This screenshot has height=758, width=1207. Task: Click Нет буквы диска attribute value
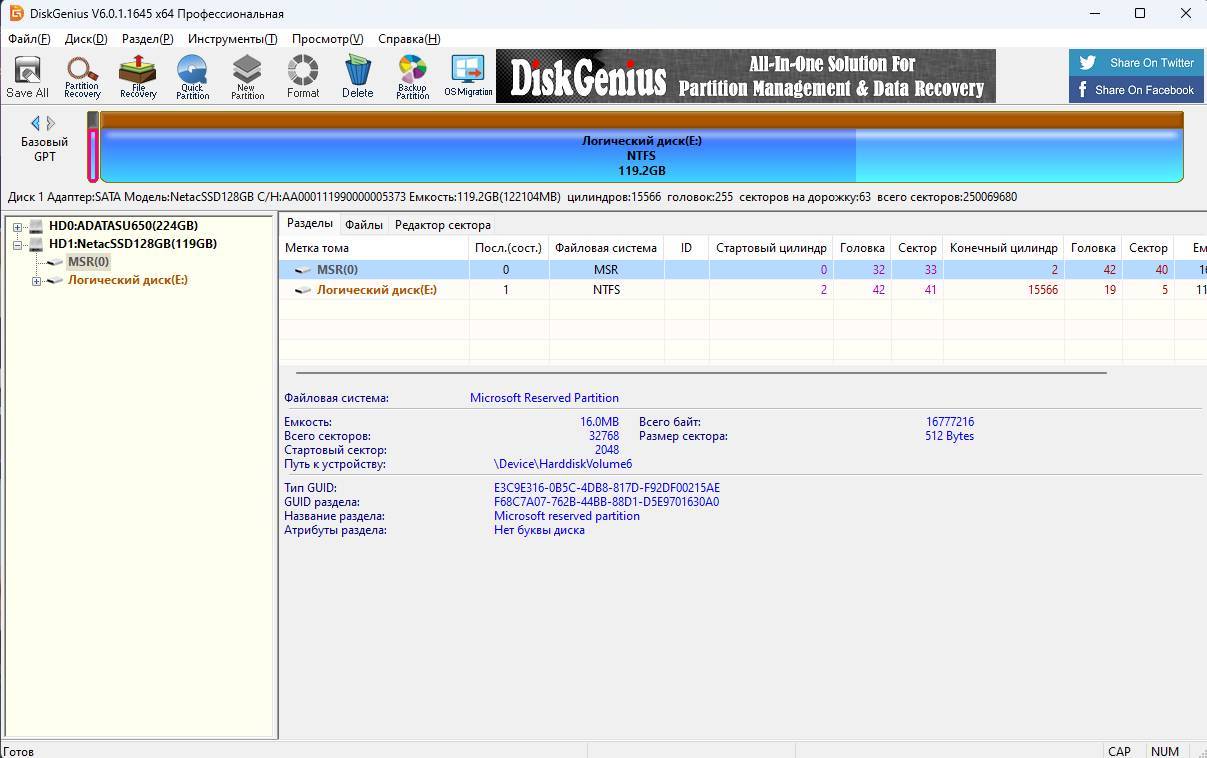[539, 530]
